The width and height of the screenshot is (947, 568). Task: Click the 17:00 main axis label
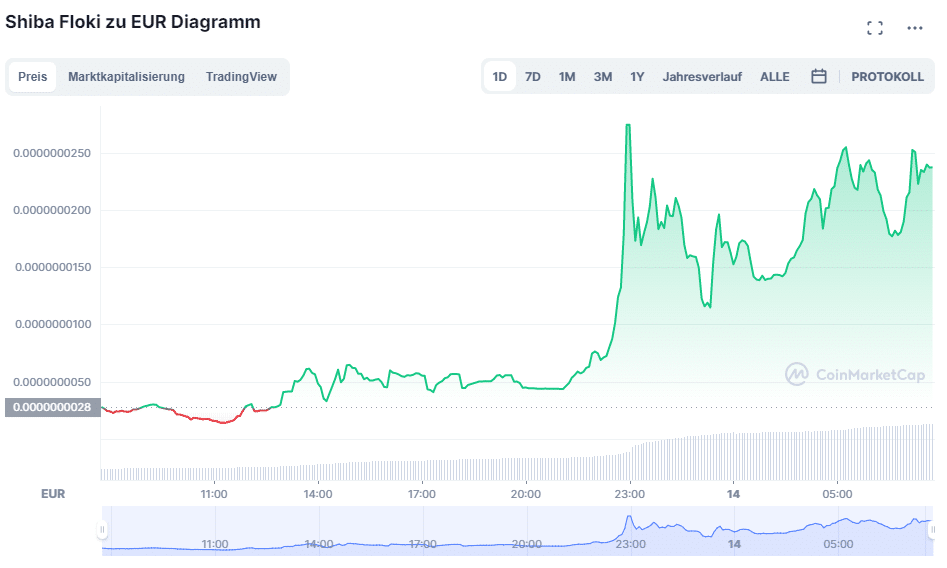click(422, 494)
